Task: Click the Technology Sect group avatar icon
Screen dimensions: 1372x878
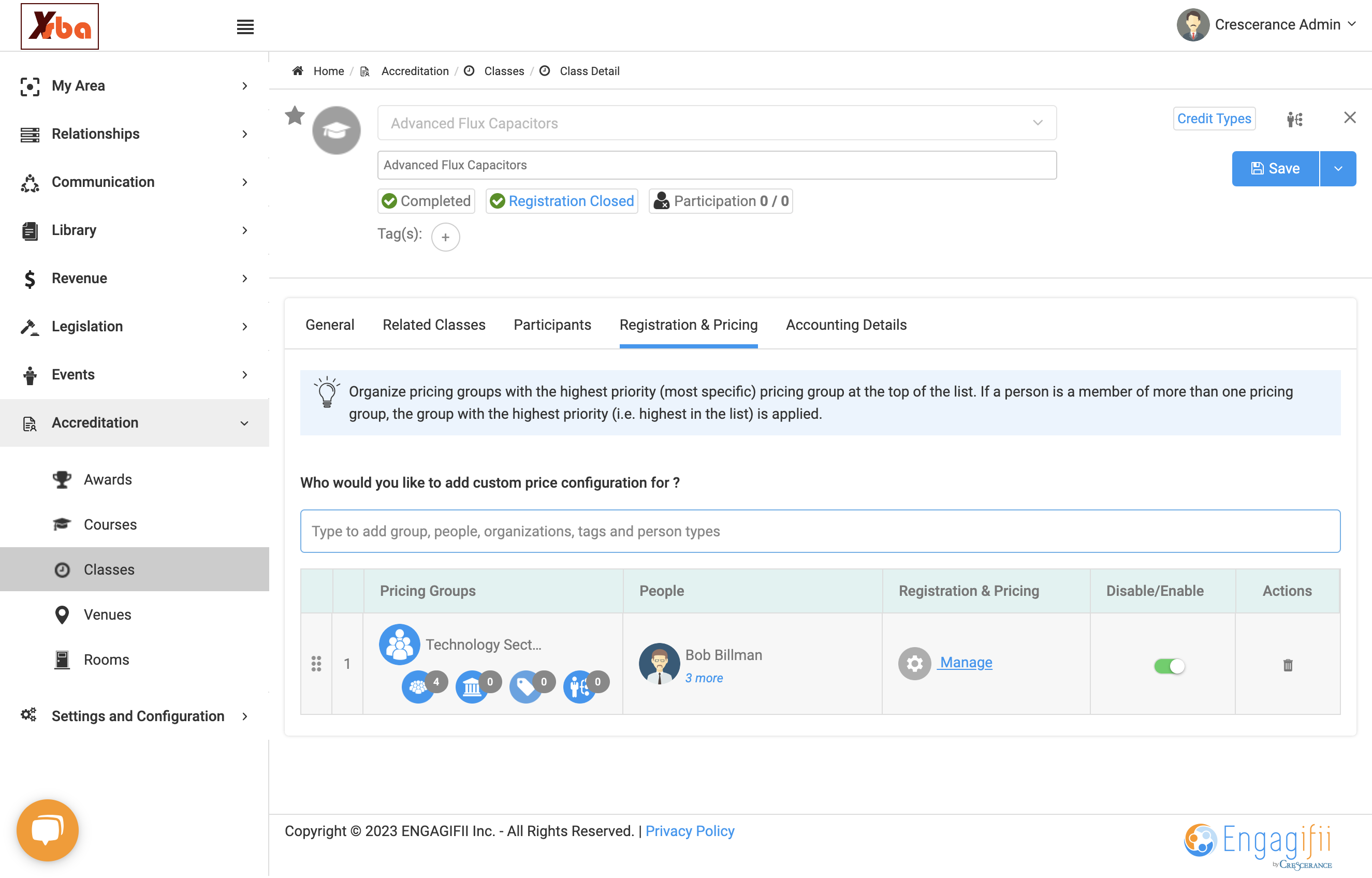Action: pos(399,644)
